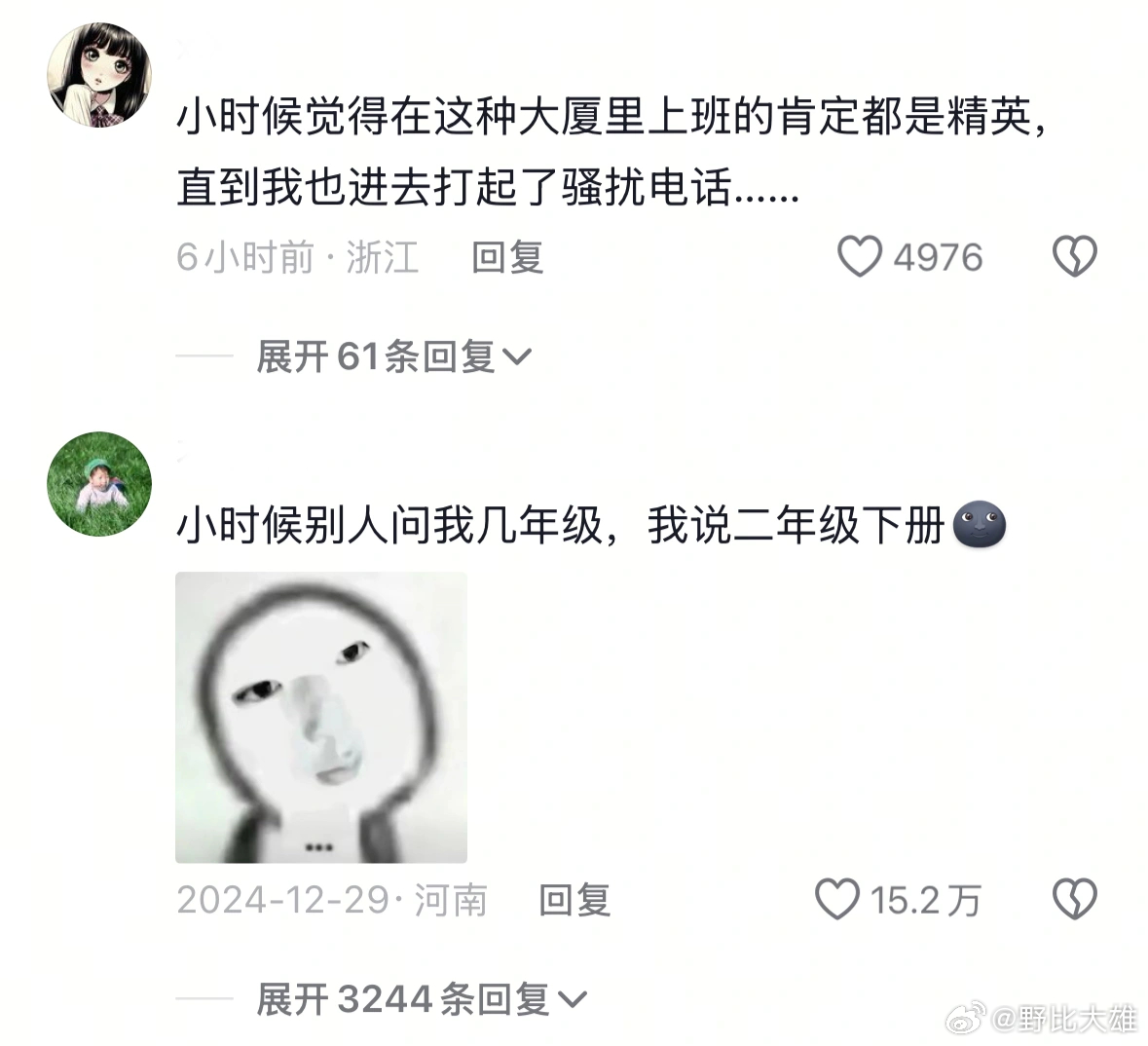1148x1046 pixels.
Task: Expand the 3244 replies thread
Action: coord(421,1000)
